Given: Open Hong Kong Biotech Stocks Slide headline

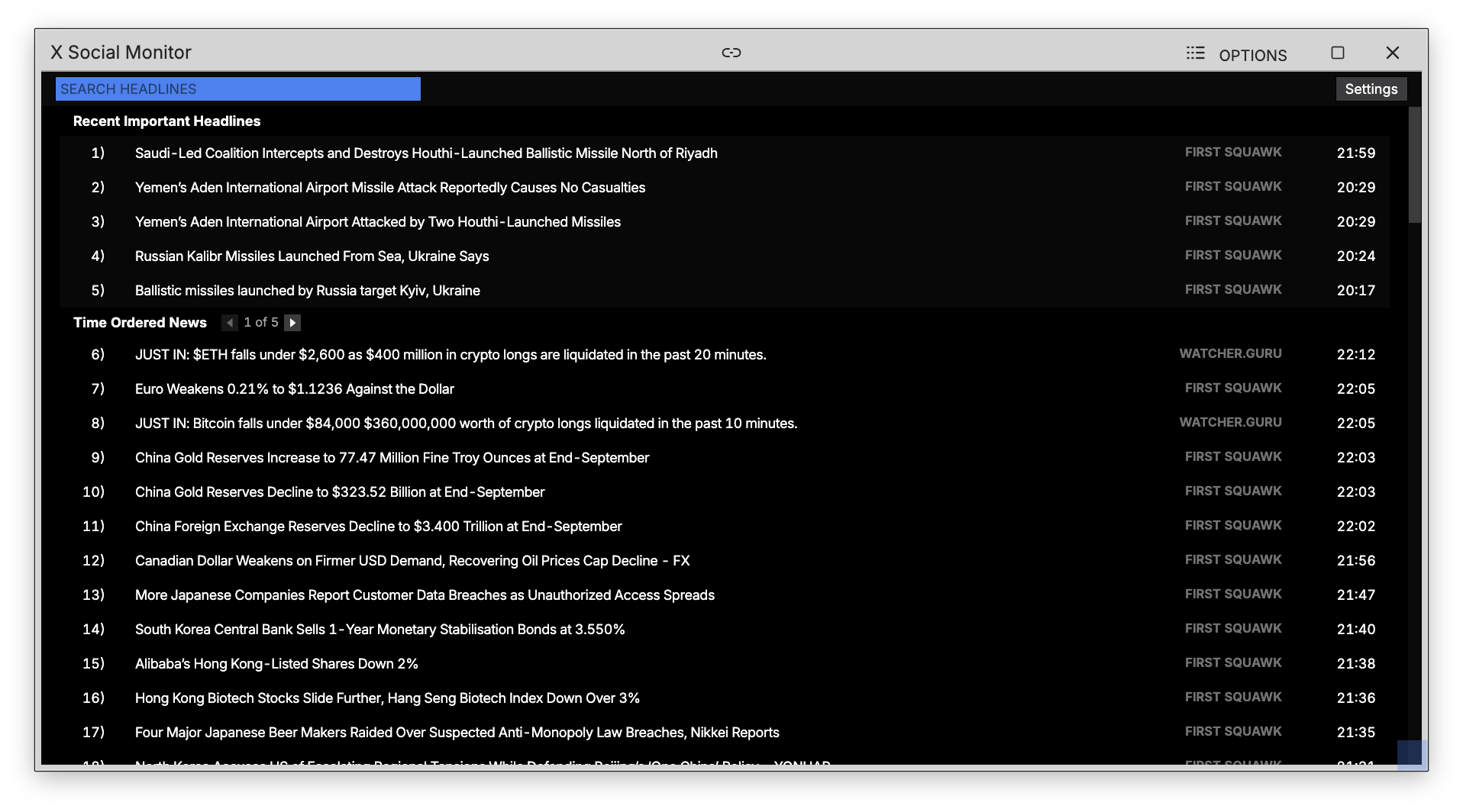Looking at the screenshot, I should (387, 698).
